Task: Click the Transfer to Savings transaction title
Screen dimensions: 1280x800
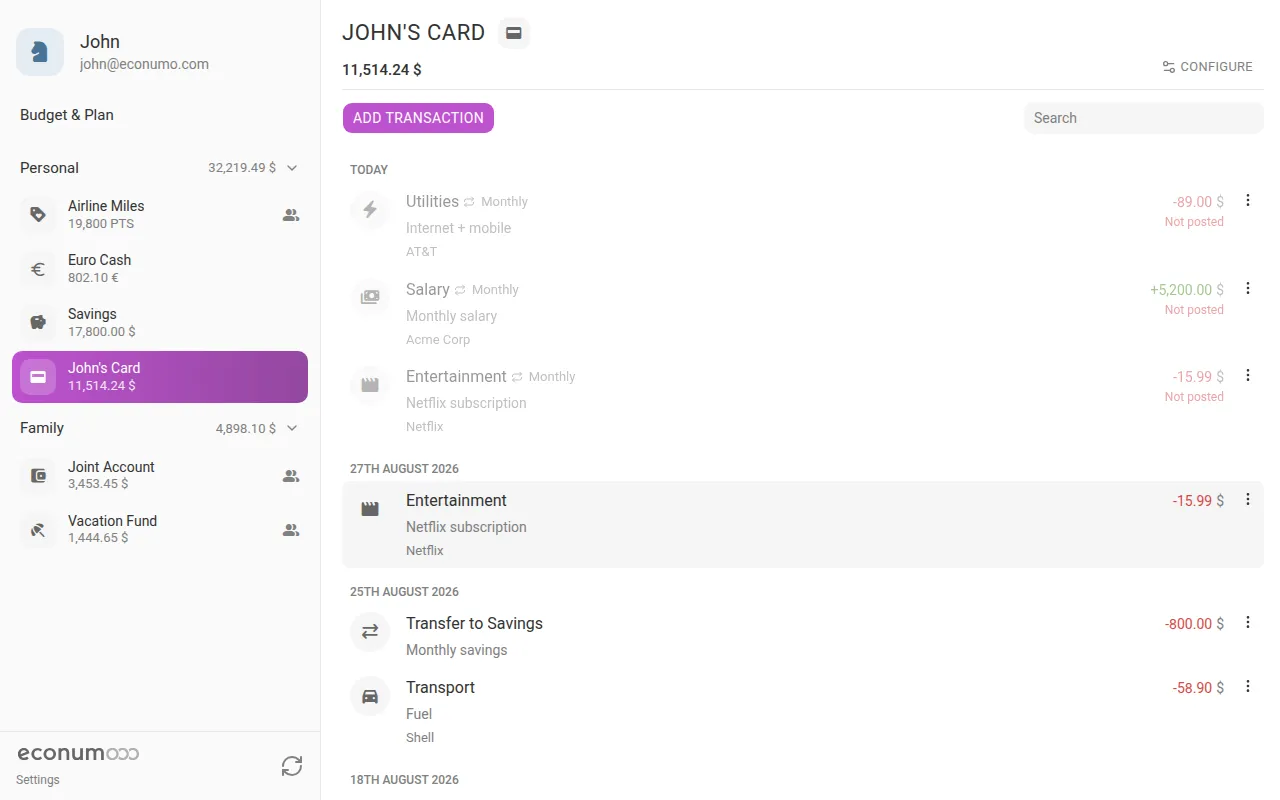Action: 474,623
